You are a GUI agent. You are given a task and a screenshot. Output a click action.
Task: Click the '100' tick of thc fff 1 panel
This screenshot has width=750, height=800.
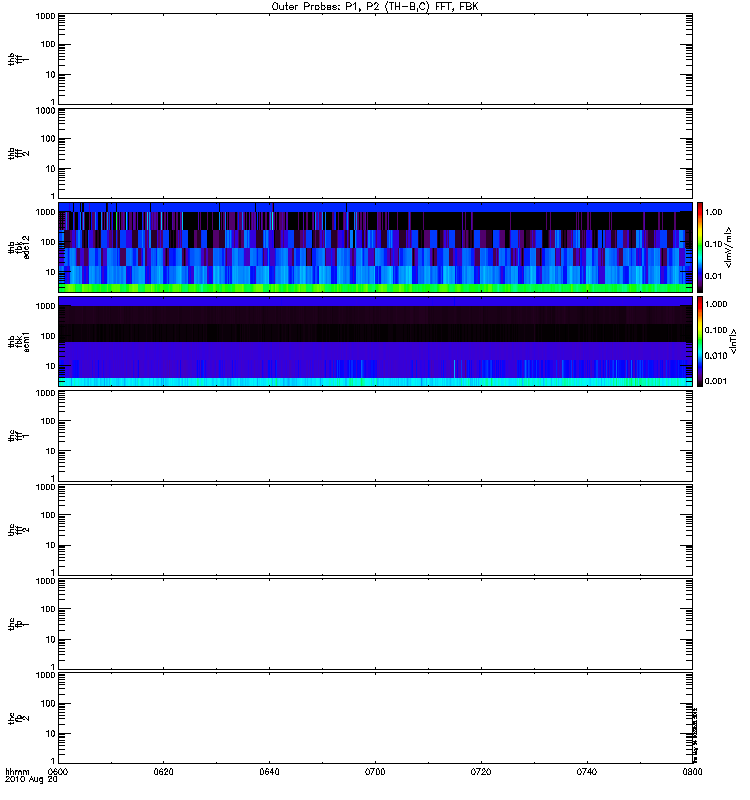coord(48,421)
